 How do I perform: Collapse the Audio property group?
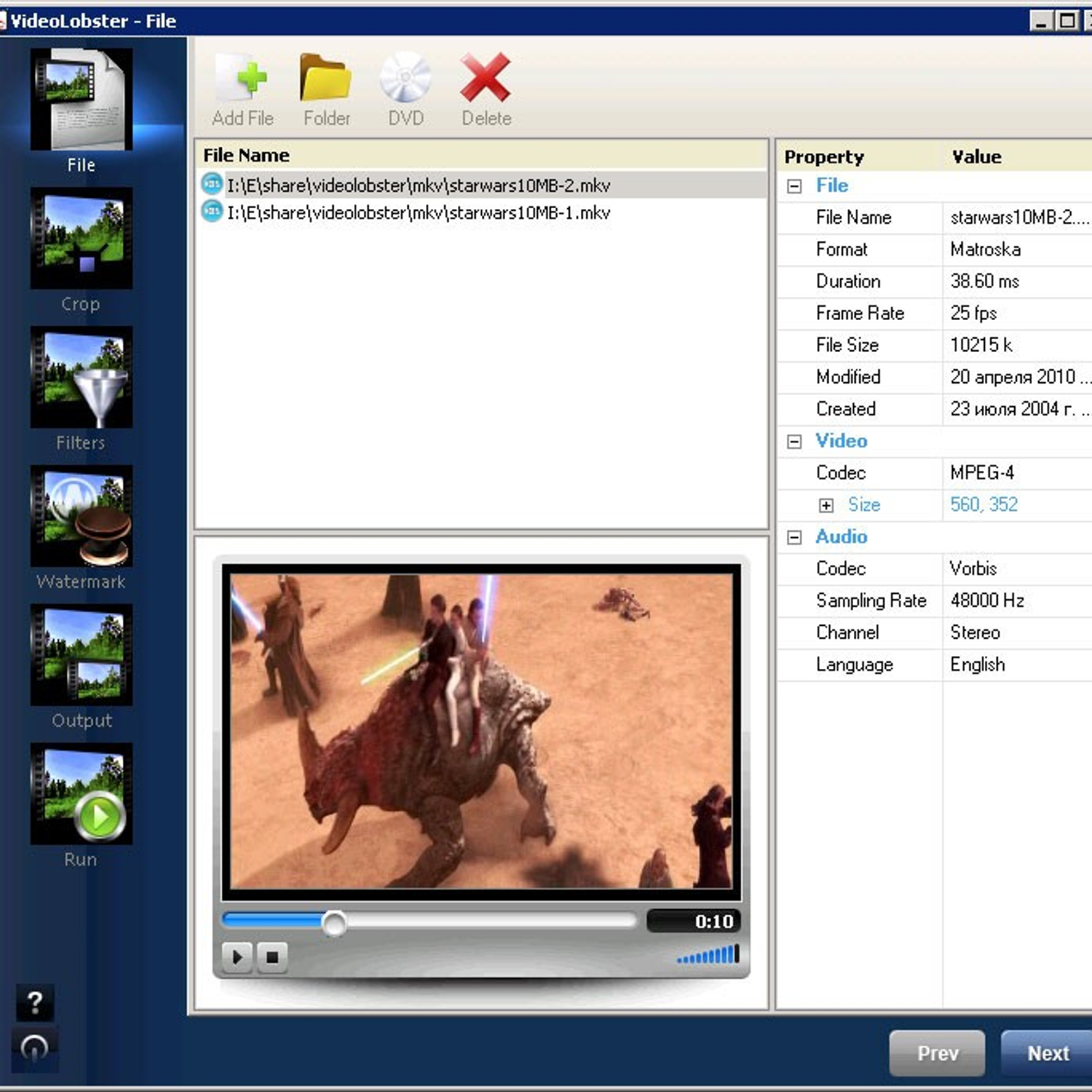[794, 537]
